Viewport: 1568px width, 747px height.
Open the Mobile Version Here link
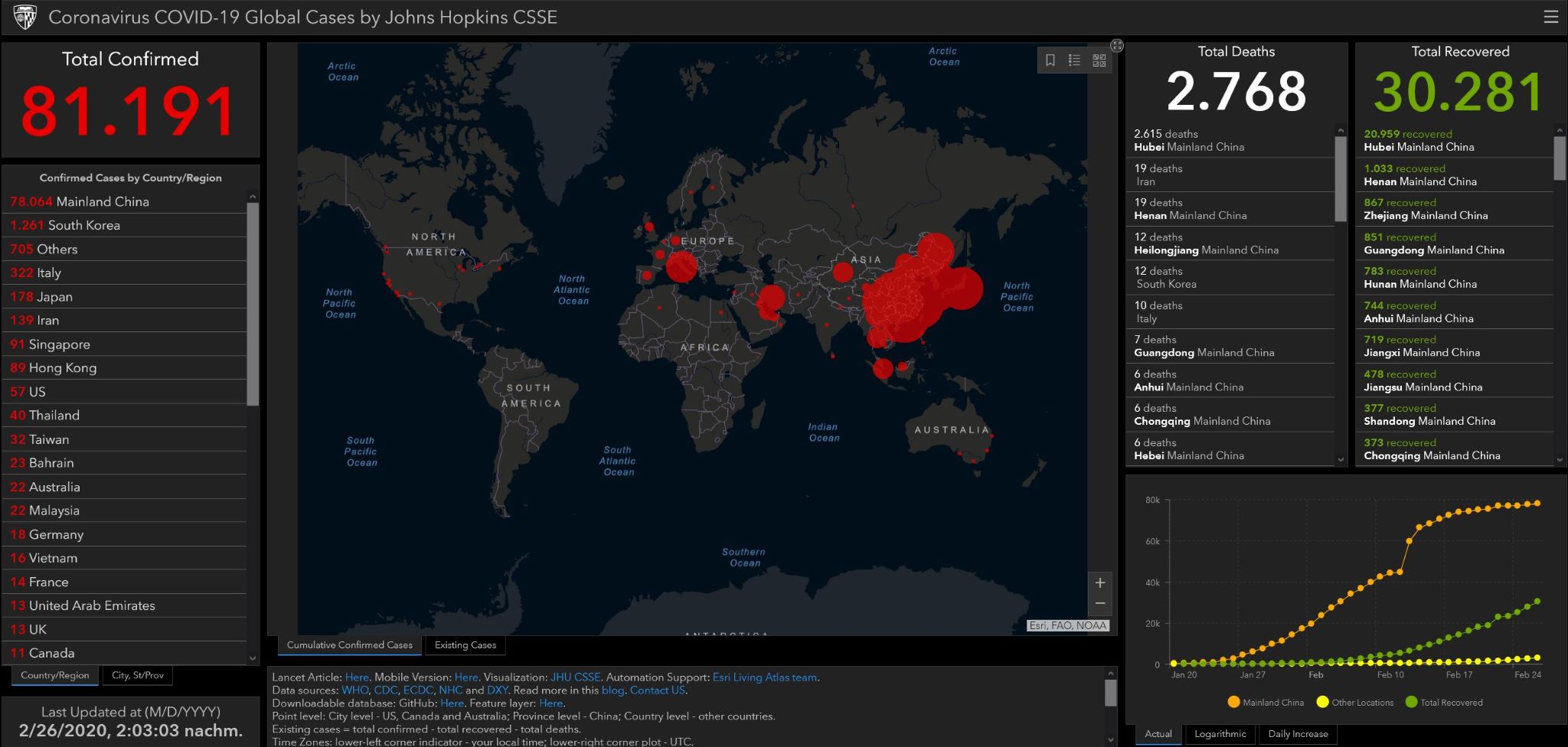coord(466,677)
